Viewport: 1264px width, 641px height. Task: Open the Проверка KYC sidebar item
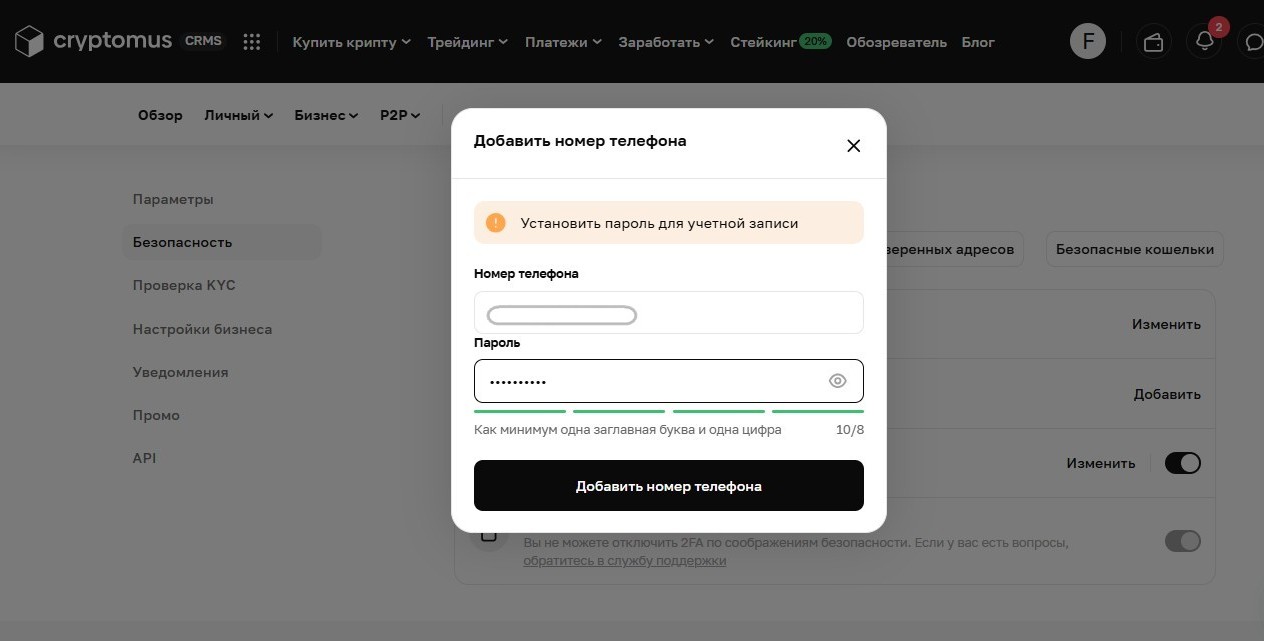[x=184, y=285]
